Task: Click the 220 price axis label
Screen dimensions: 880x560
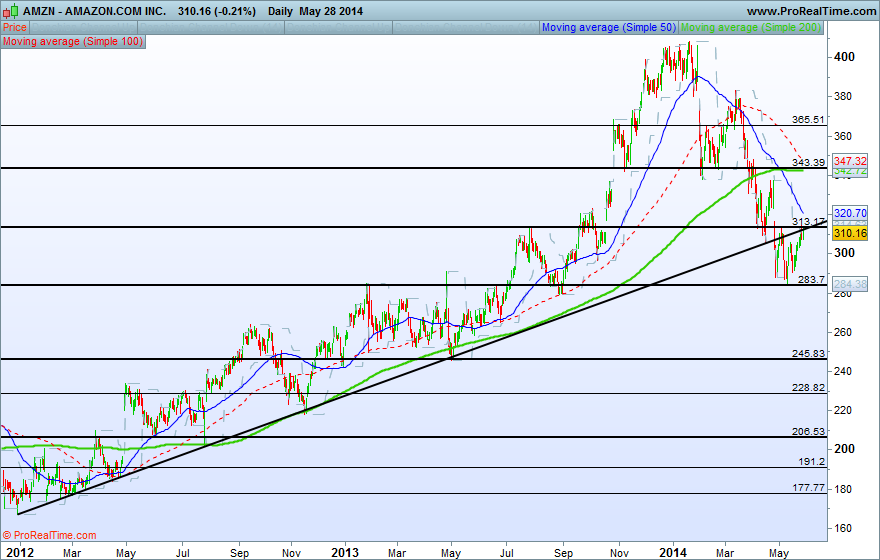Action: pyautogui.click(x=843, y=410)
